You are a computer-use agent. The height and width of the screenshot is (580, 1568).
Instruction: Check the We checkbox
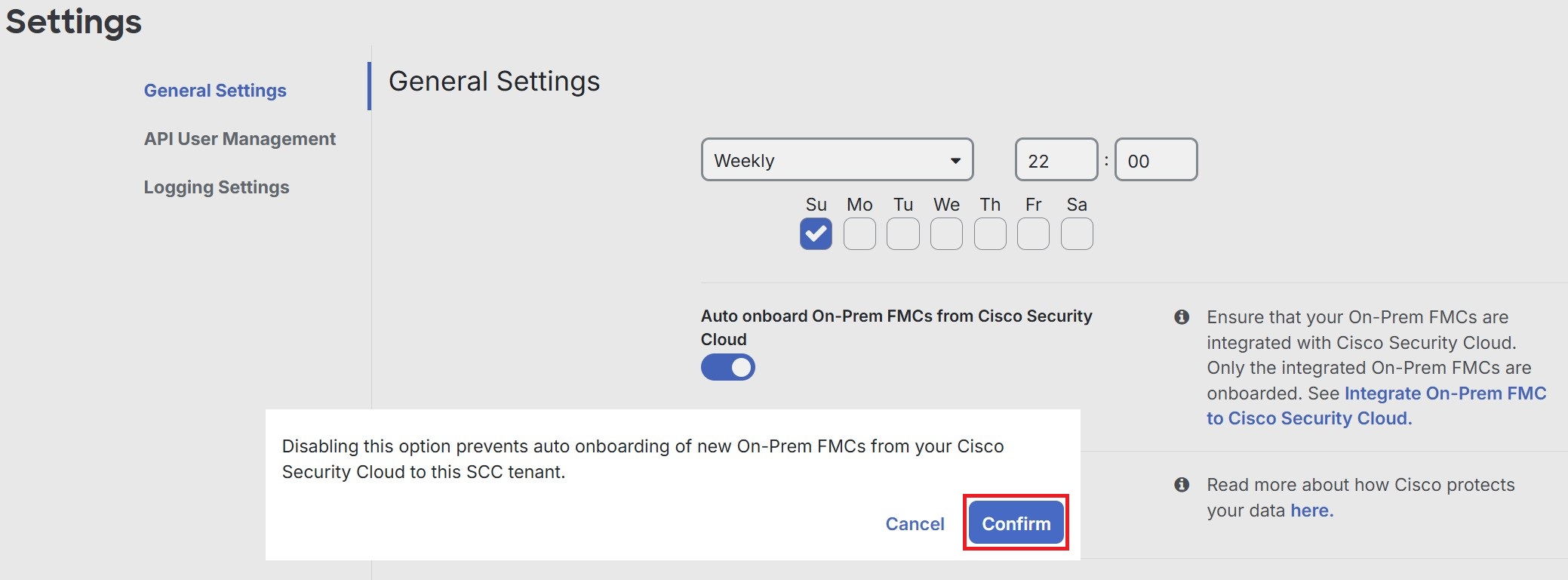946,233
